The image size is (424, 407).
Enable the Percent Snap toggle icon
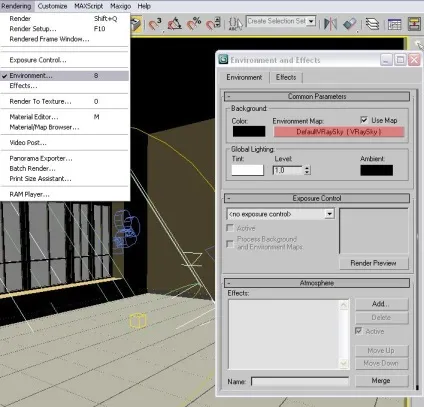pyautogui.click(x=194, y=24)
